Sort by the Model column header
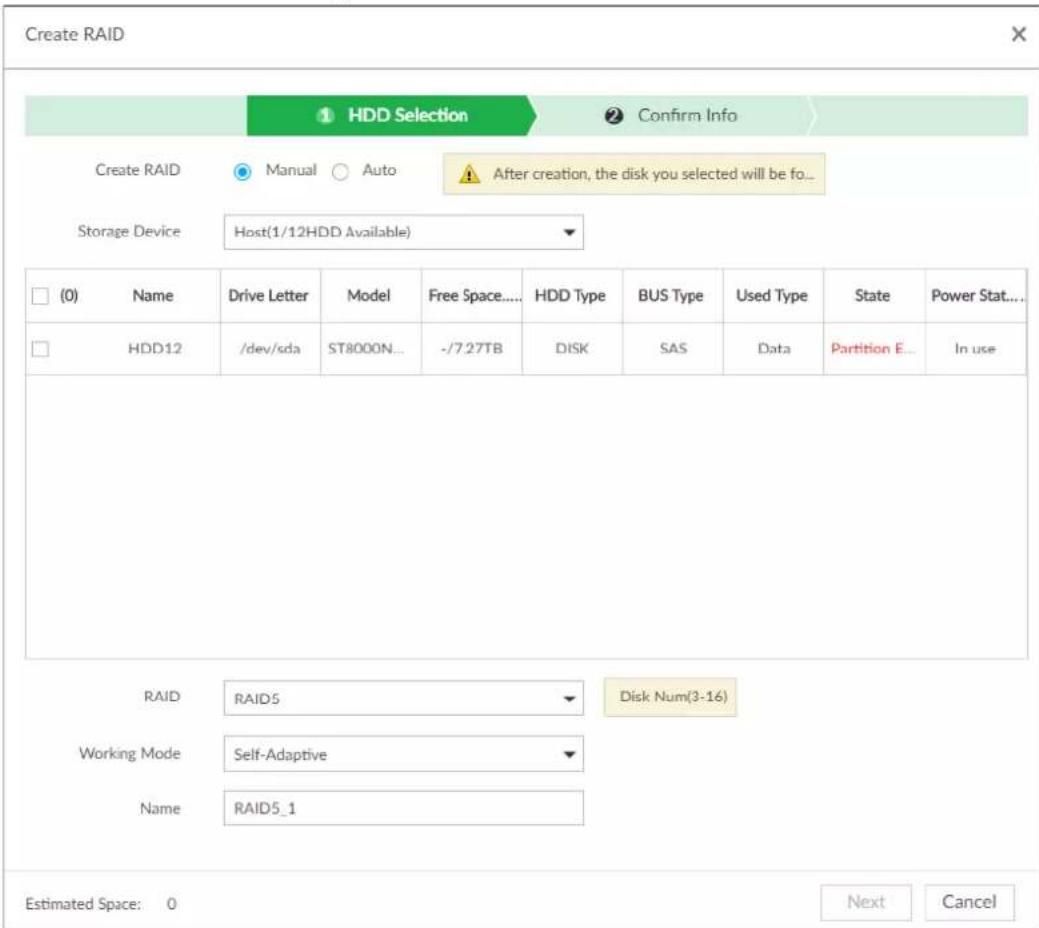 click(x=369, y=296)
